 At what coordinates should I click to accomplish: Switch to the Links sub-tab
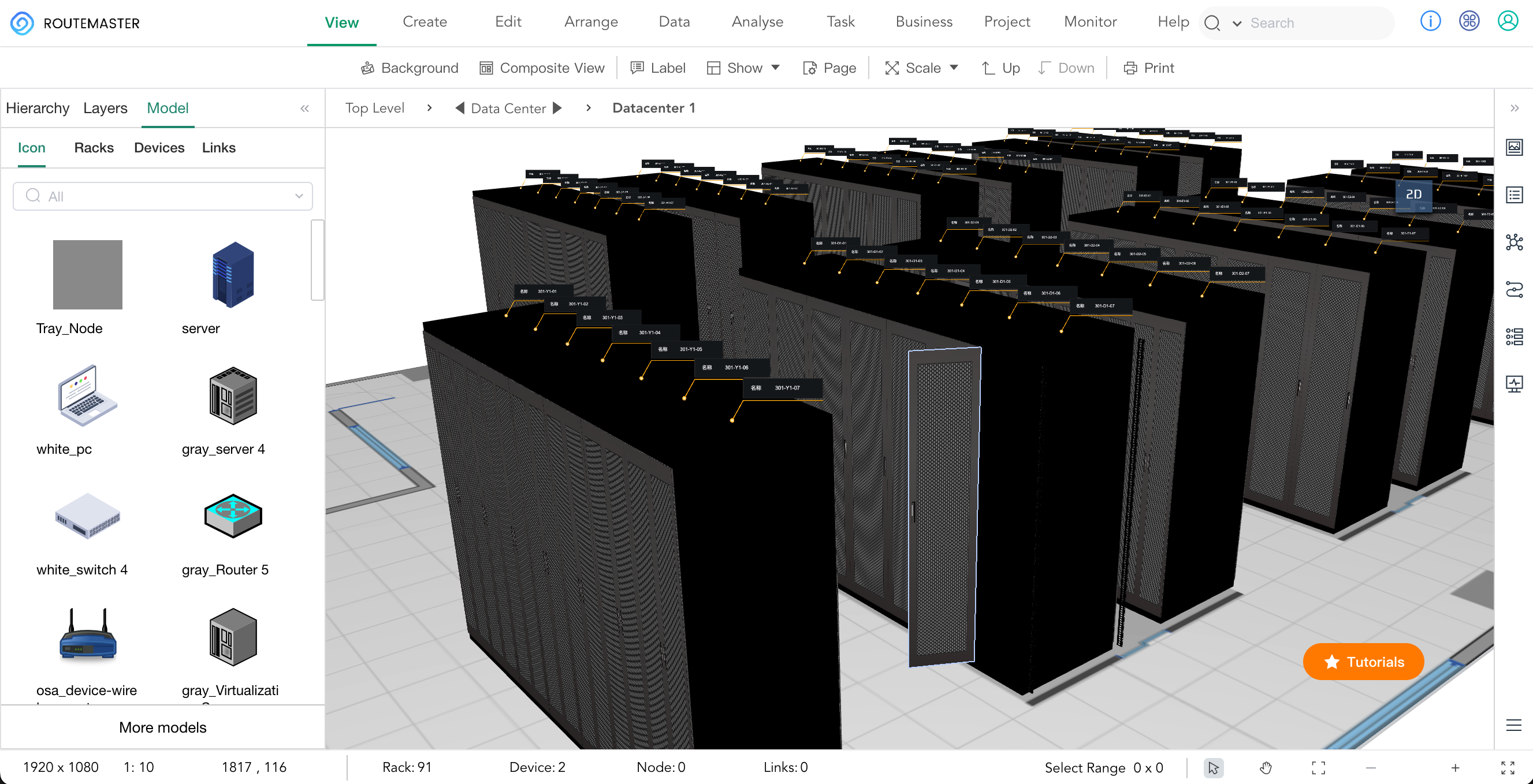[218, 148]
